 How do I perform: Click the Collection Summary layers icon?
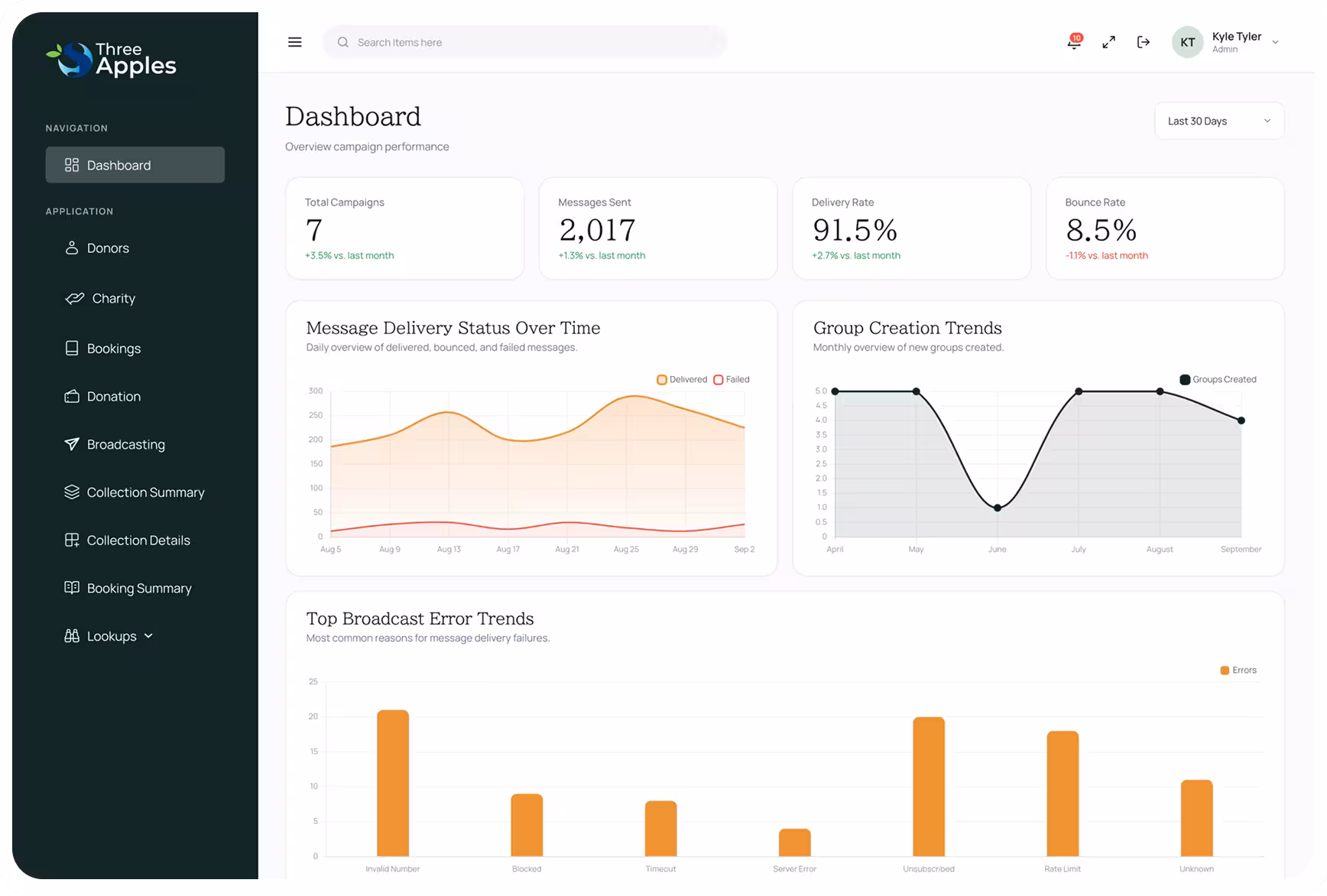tap(72, 492)
